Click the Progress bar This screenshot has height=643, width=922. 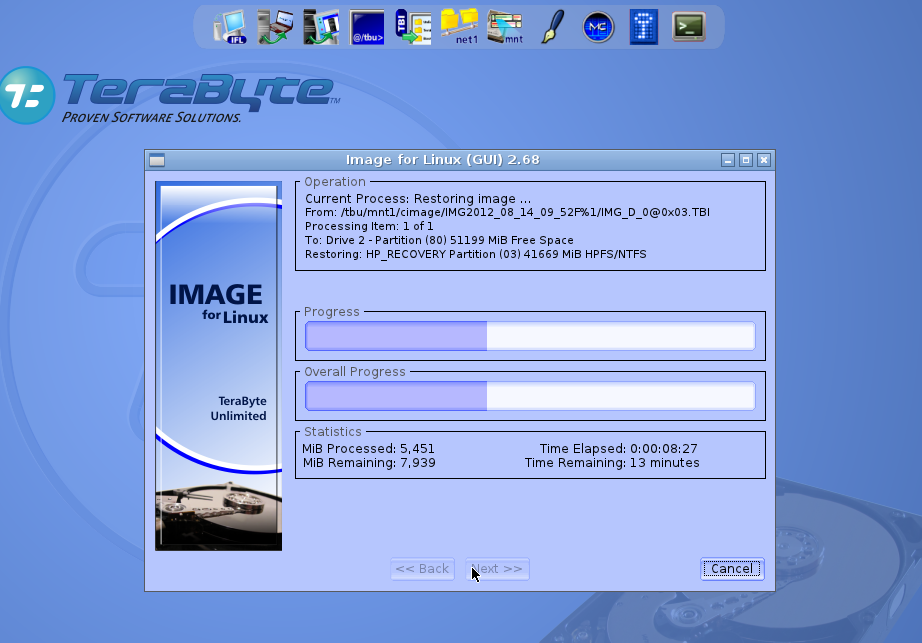[530, 336]
